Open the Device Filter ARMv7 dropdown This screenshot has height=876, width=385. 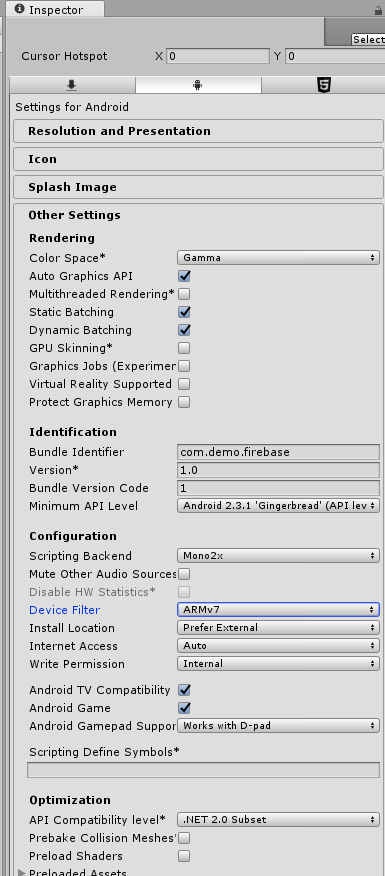click(x=278, y=610)
